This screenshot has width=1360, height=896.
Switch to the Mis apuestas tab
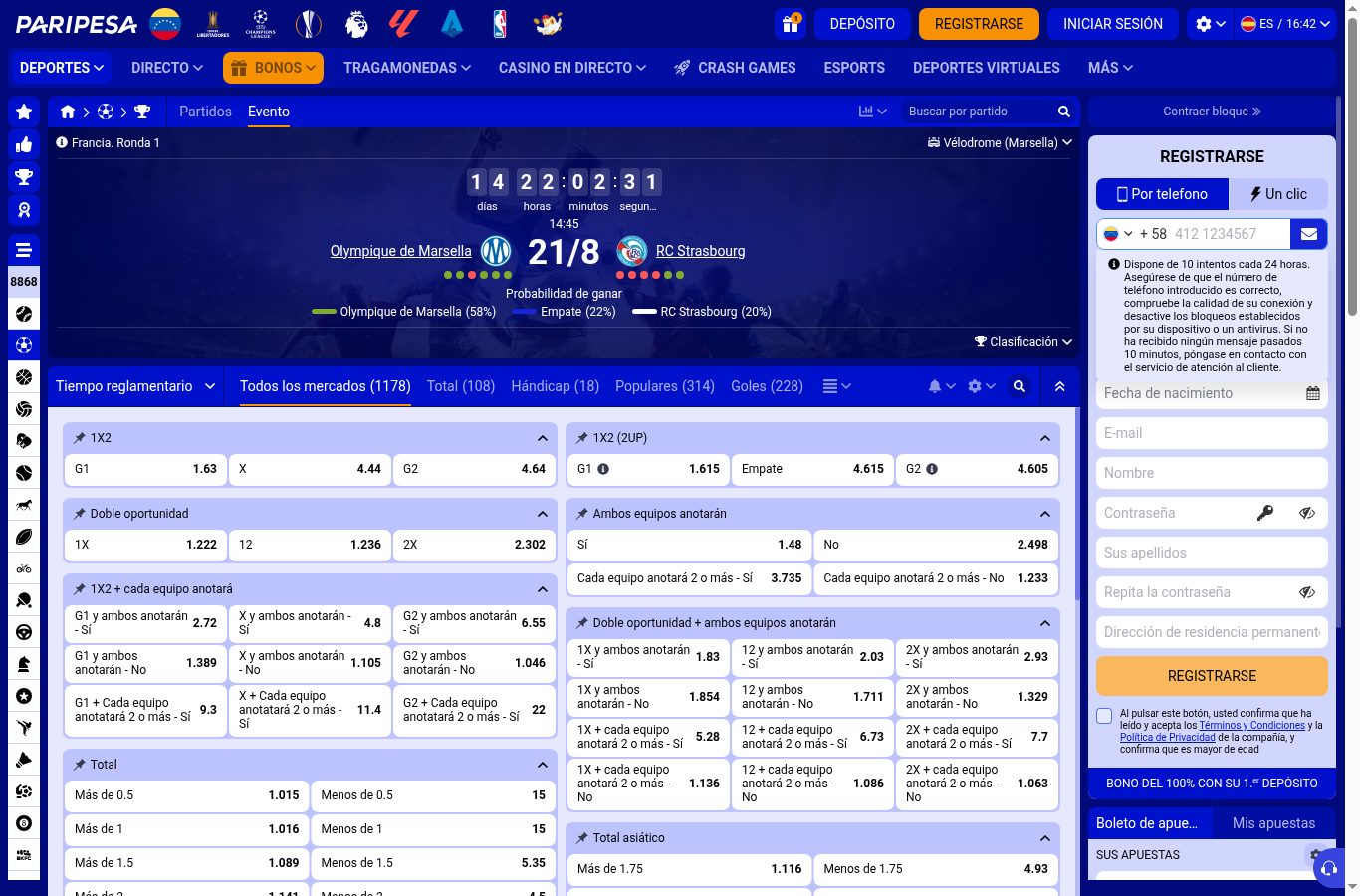1273,823
